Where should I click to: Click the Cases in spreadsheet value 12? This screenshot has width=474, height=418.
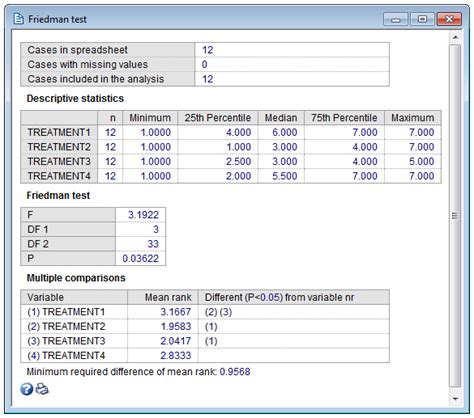pyautogui.click(x=207, y=50)
